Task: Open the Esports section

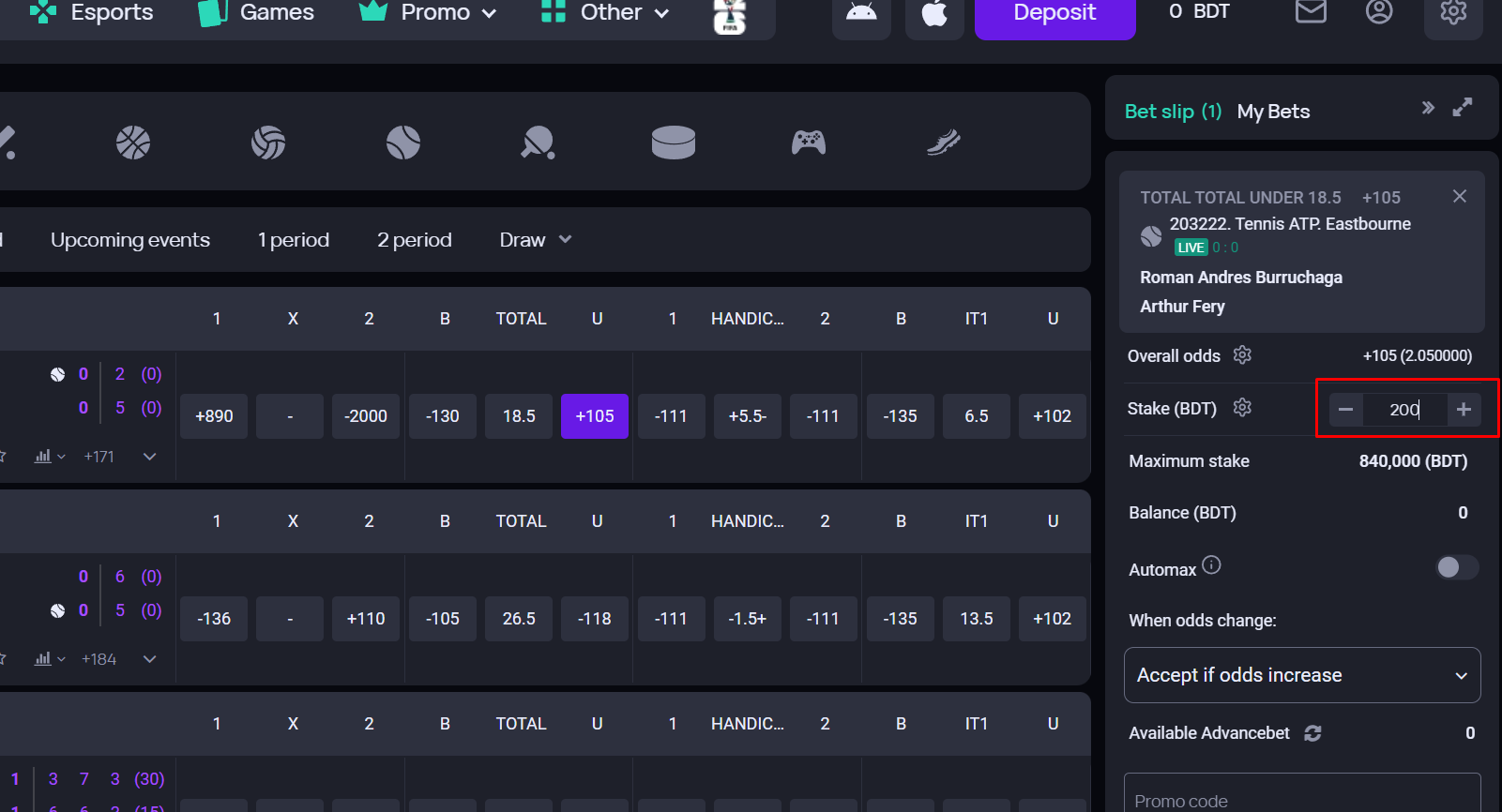Action: point(91,12)
